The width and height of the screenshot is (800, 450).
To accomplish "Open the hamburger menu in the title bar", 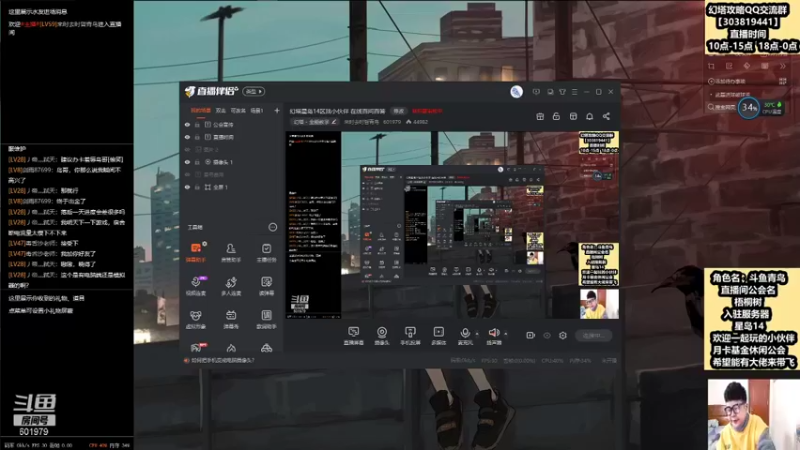I will [x=574, y=92].
